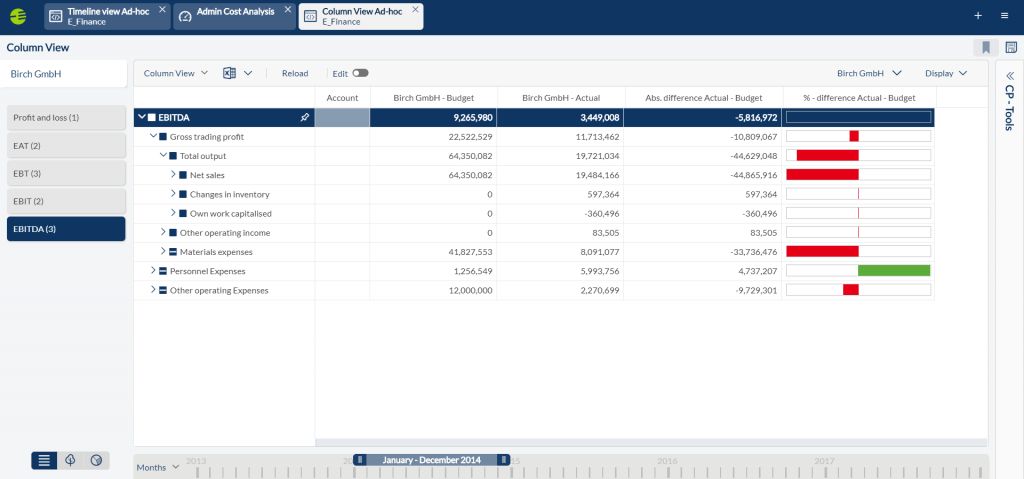Click the left handle of timeline range
Image resolution: width=1024 pixels, height=479 pixels.
pos(360,460)
